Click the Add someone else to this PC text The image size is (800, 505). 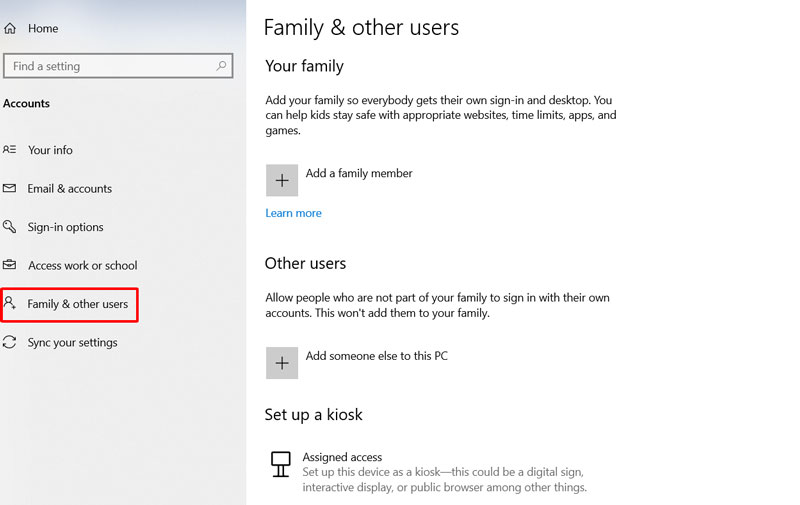tap(376, 356)
